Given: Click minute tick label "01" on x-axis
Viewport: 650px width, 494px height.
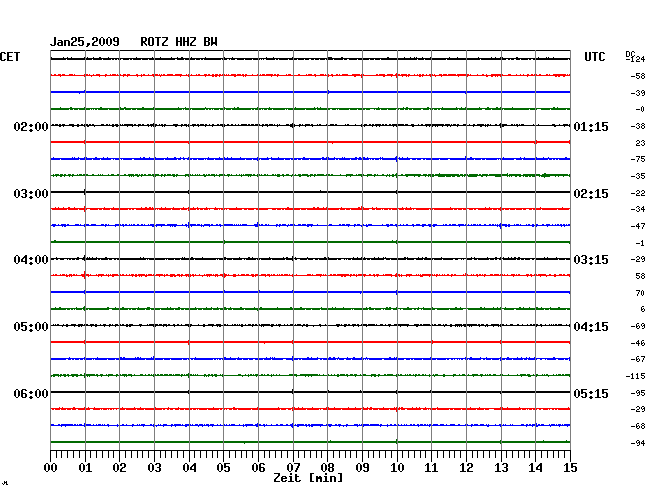Looking at the screenshot, I should pyautogui.click(x=85, y=468).
